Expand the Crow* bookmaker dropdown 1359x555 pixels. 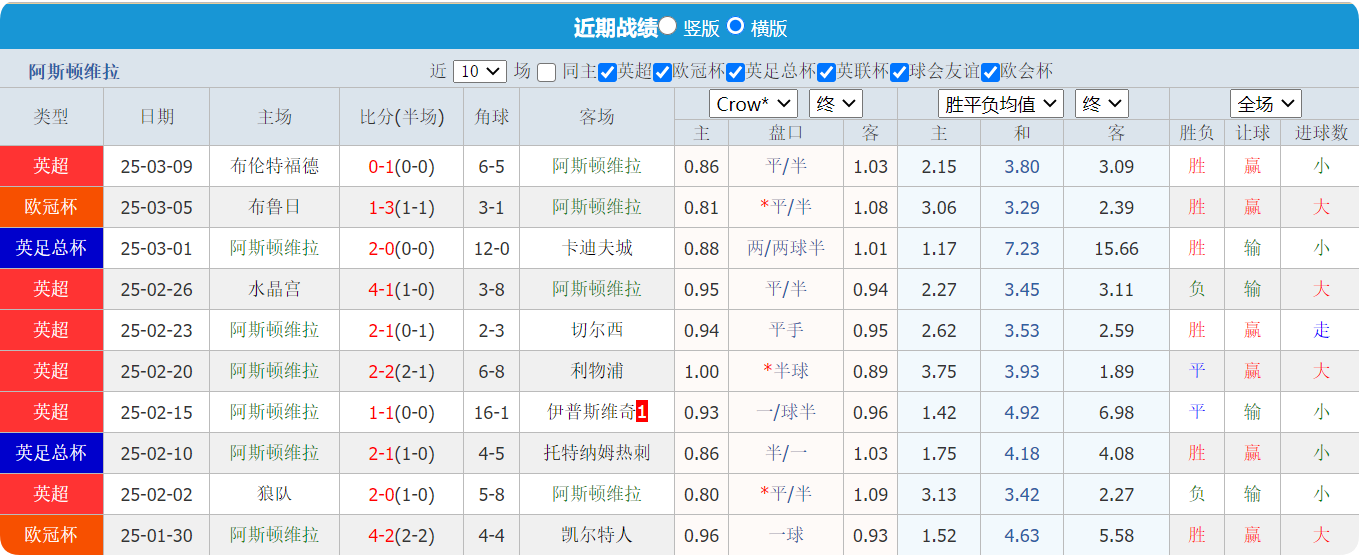[753, 104]
